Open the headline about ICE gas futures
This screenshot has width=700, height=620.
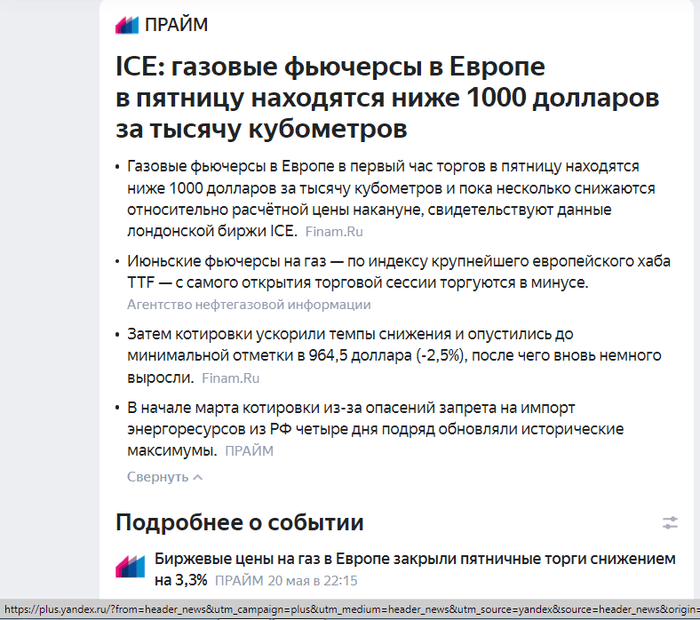point(387,97)
